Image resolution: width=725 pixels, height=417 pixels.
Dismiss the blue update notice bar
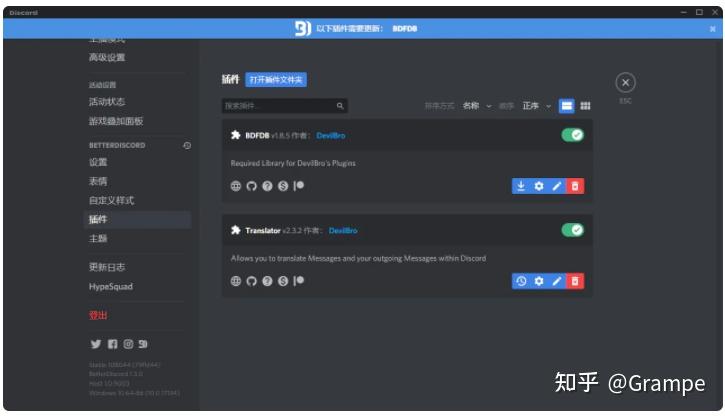tap(713, 29)
